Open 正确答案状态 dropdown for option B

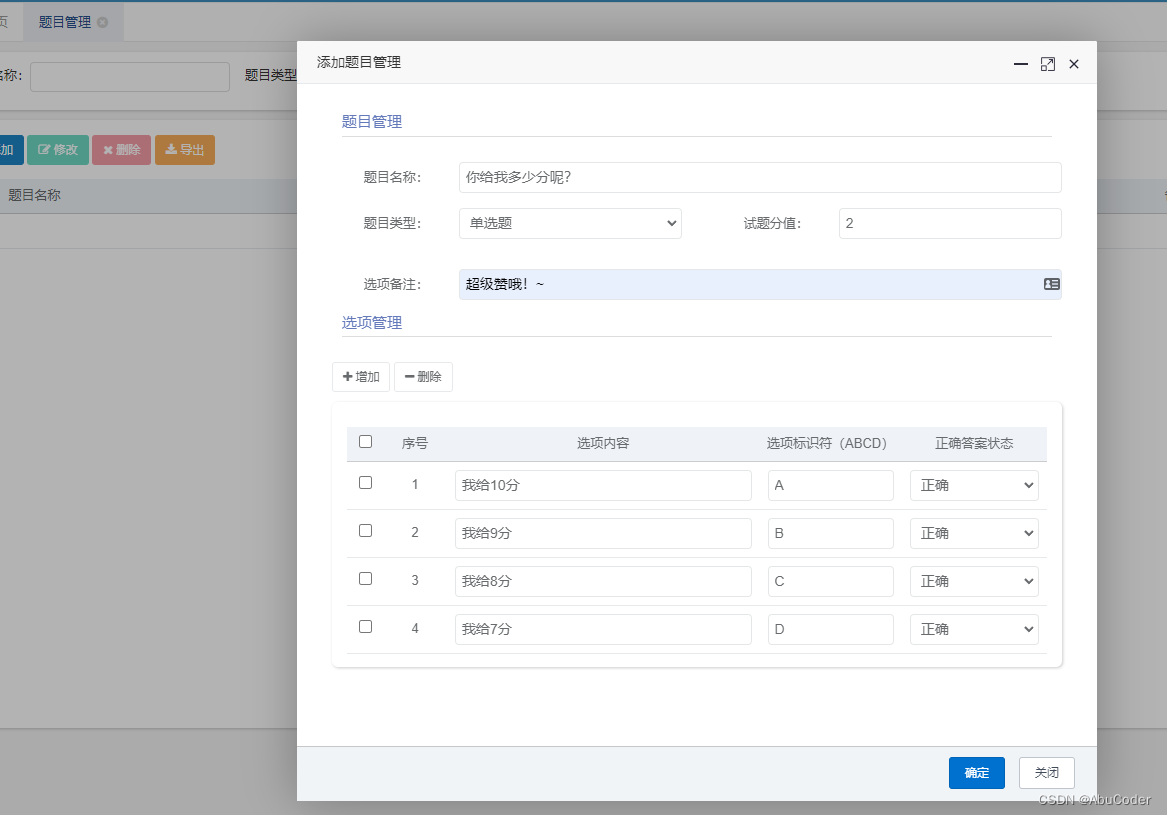(x=973, y=534)
